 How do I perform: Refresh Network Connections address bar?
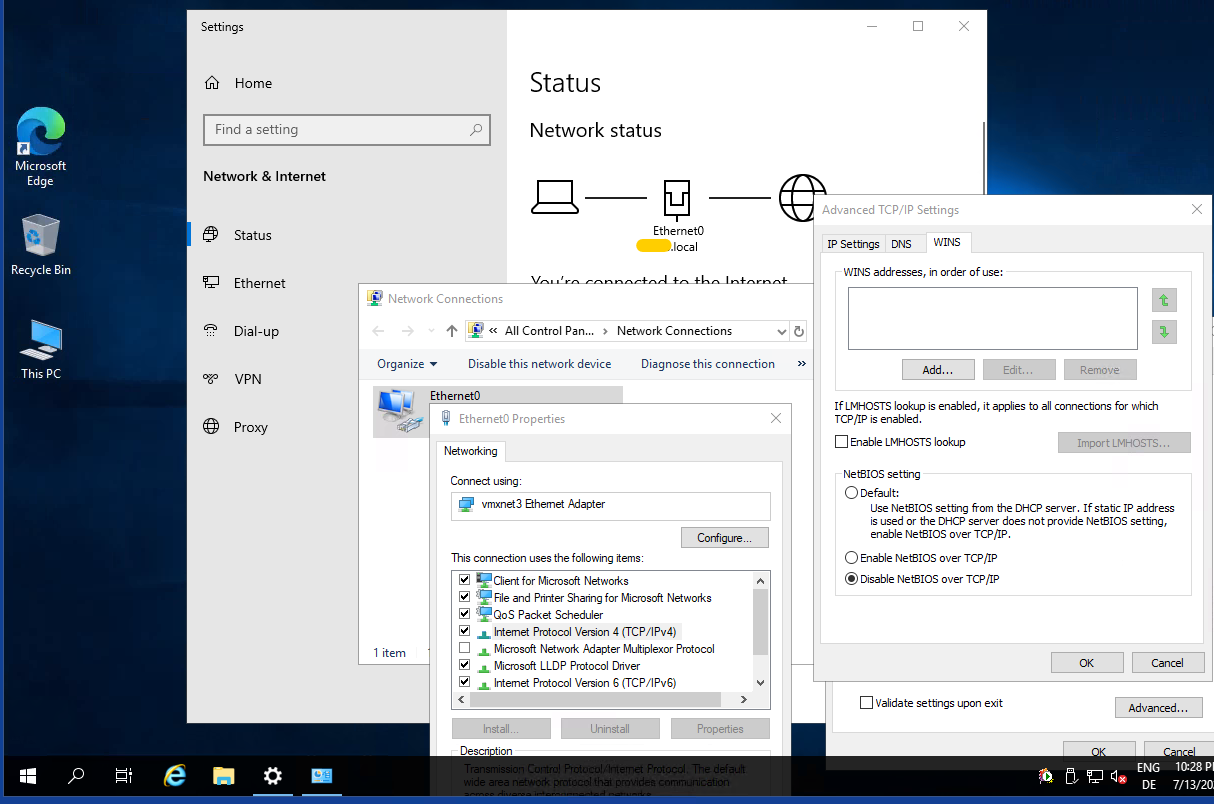pos(799,331)
